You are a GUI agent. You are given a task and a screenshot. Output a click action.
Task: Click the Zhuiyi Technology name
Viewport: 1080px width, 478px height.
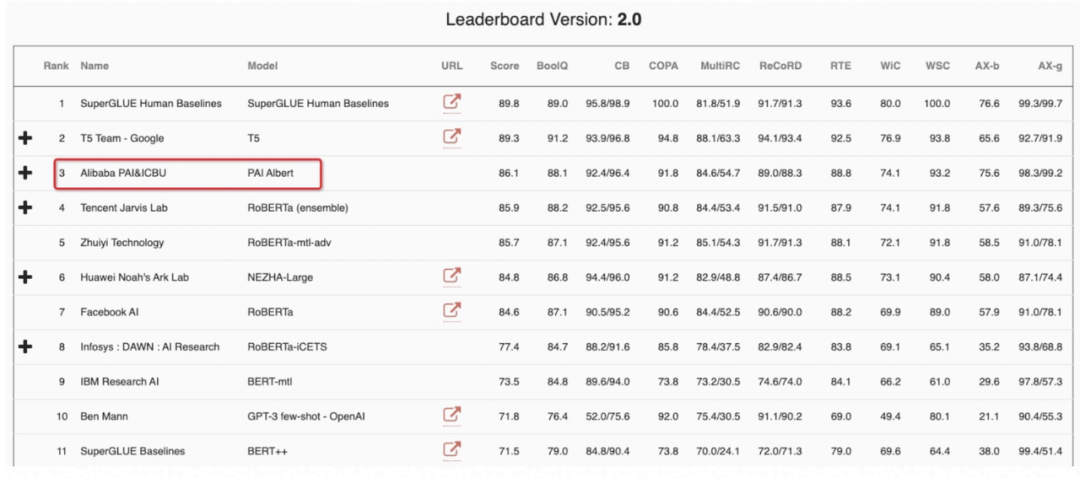122,242
